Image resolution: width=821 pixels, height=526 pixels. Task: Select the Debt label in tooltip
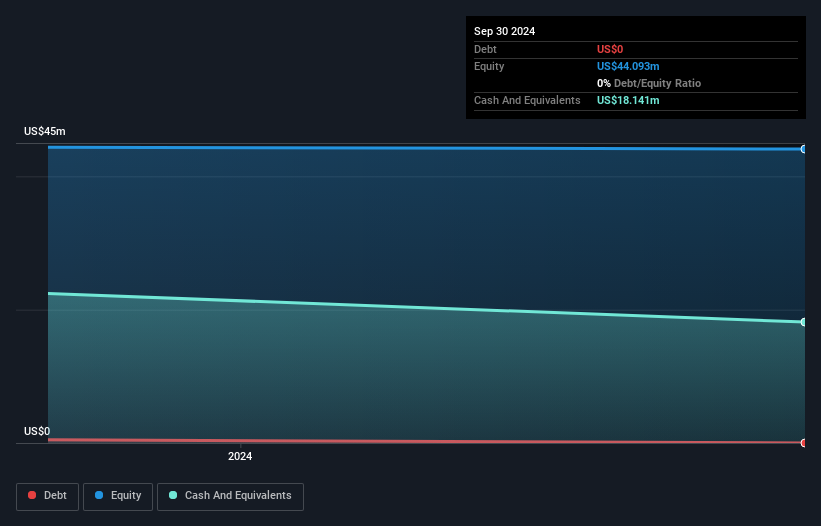(x=485, y=49)
